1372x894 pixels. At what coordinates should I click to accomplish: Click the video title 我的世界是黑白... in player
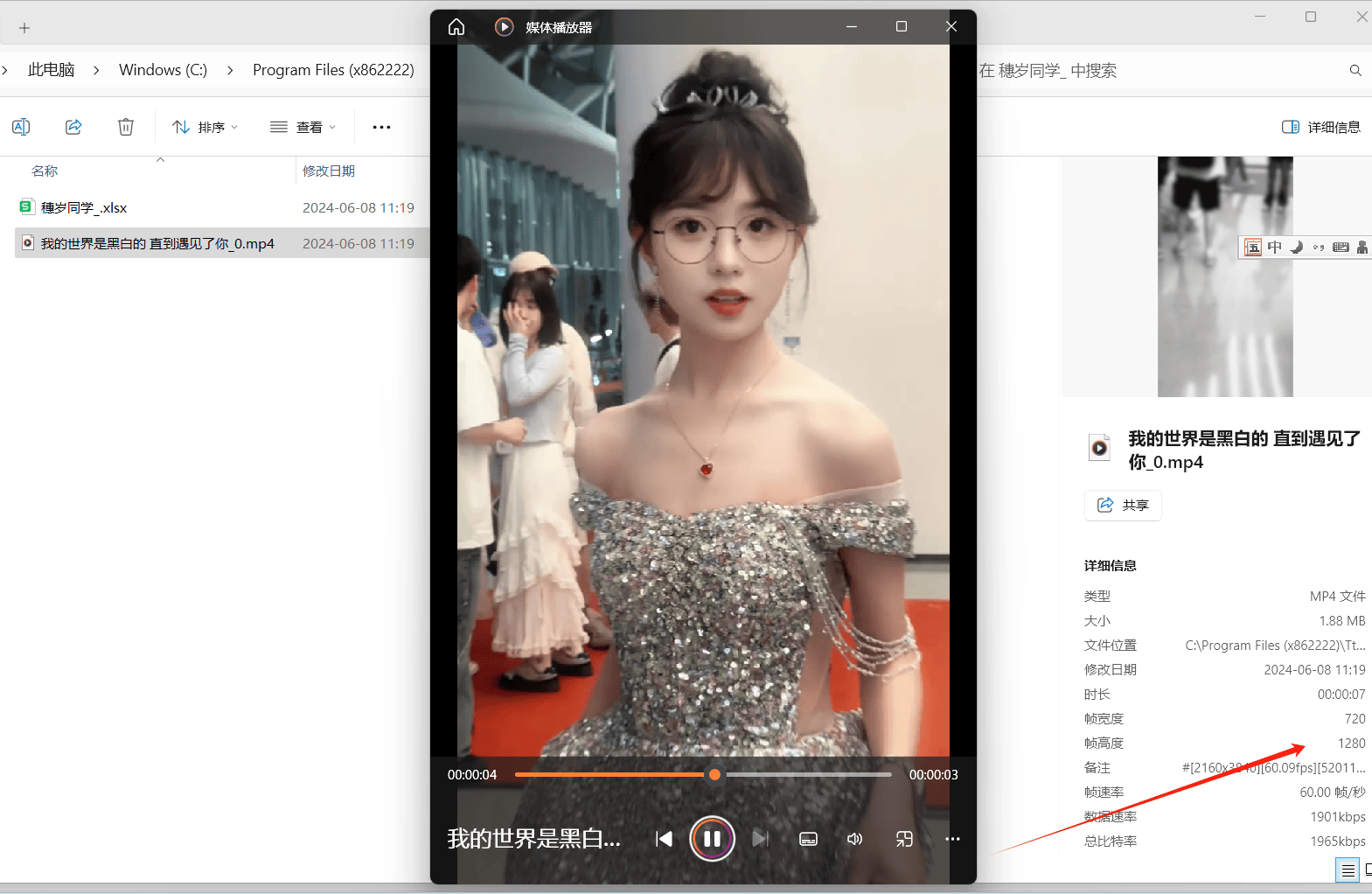[x=533, y=839]
